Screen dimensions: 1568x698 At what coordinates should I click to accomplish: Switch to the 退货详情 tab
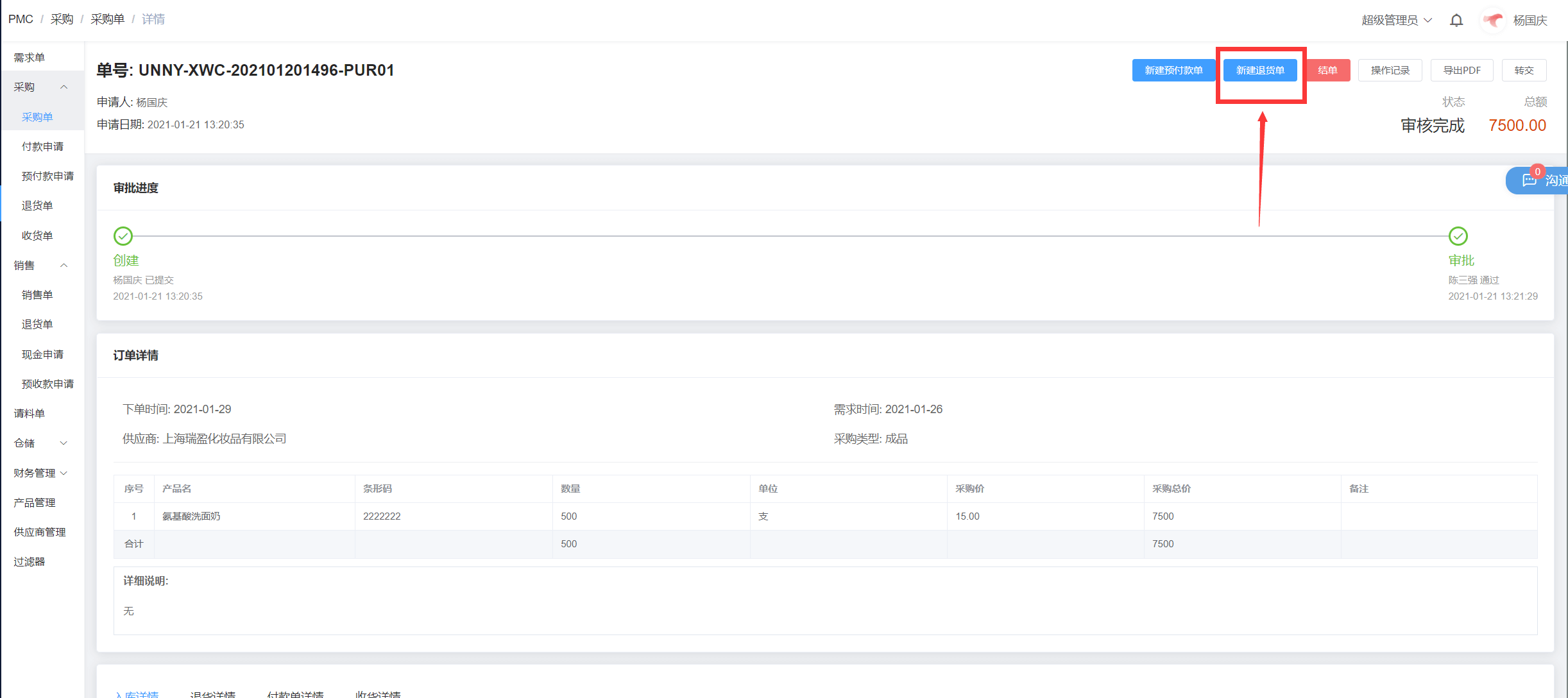click(213, 694)
